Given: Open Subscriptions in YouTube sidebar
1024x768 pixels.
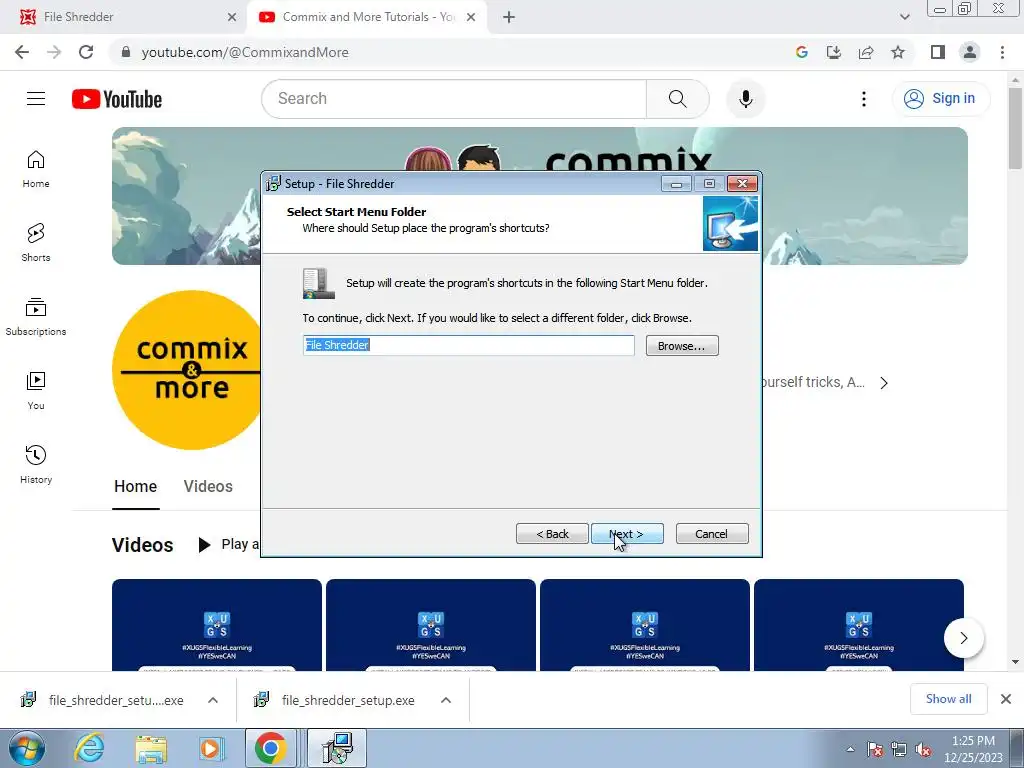Looking at the screenshot, I should tap(36, 317).
